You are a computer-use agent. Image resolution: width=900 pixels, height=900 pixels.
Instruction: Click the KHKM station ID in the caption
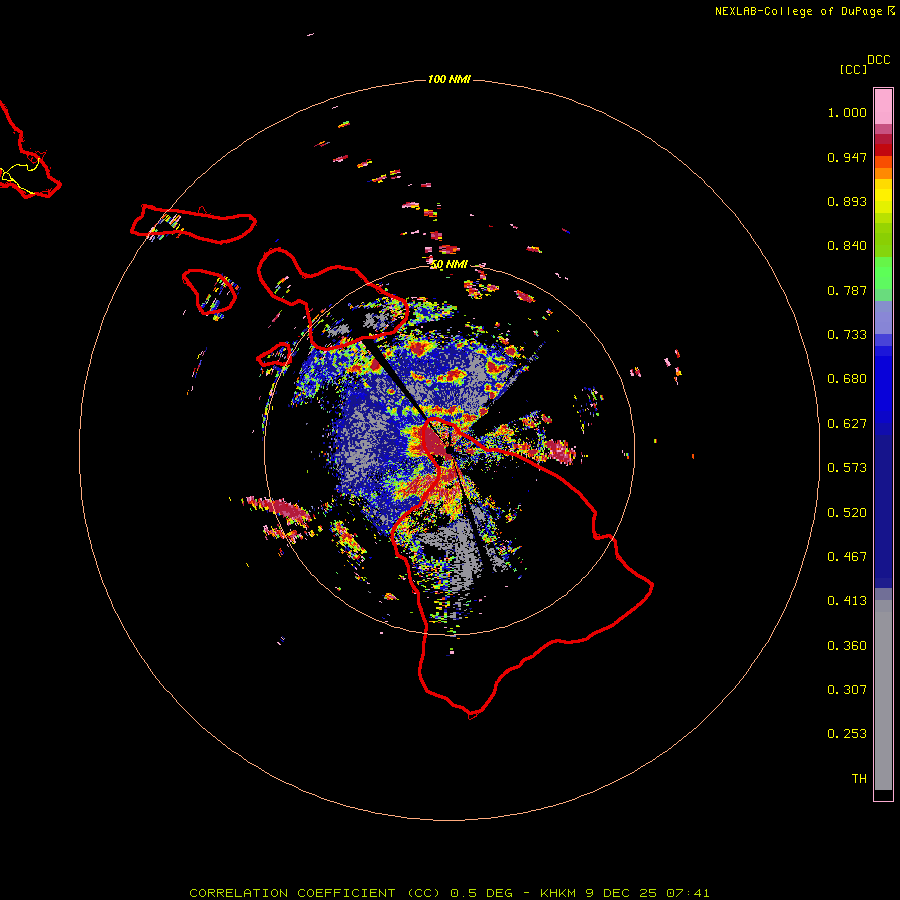[x=557, y=893]
